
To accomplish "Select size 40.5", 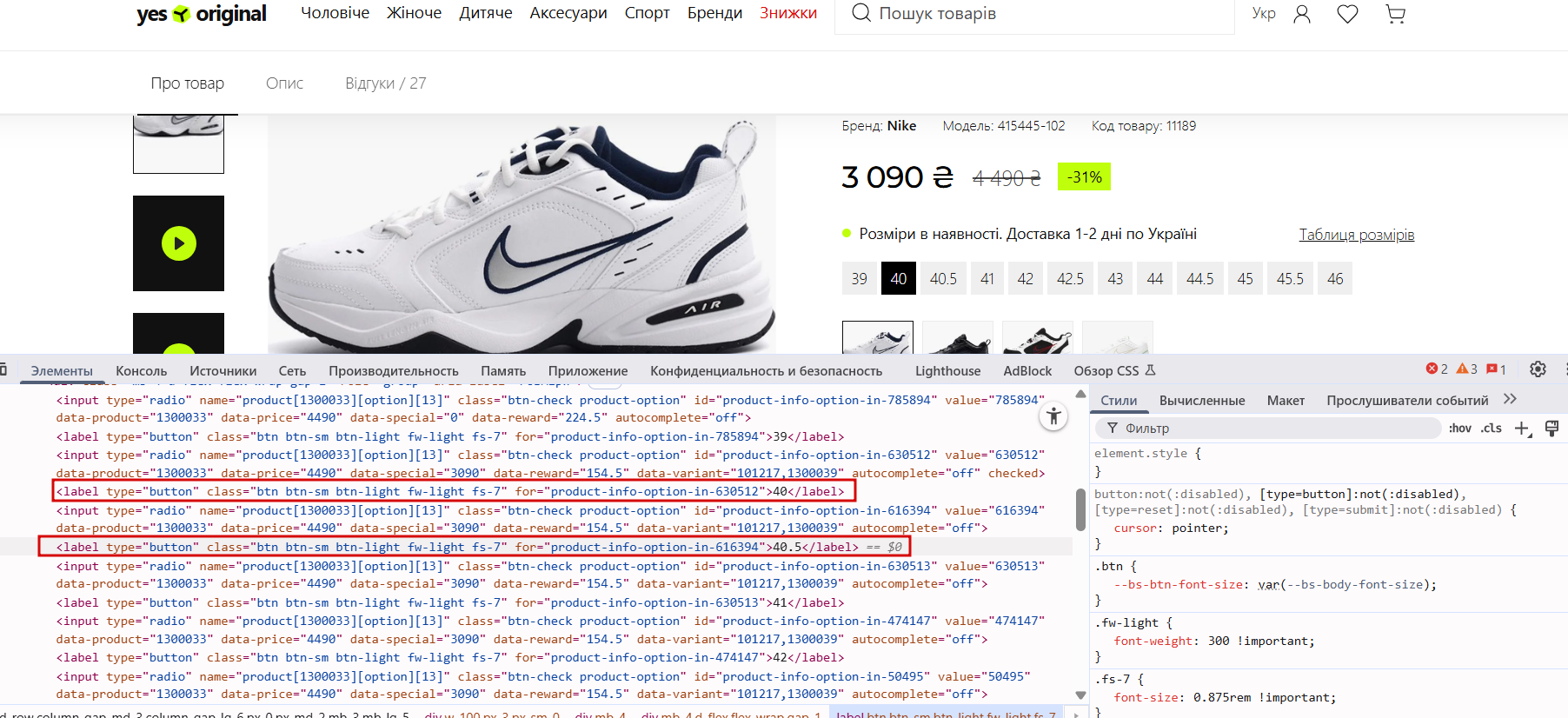I will click(x=943, y=279).
